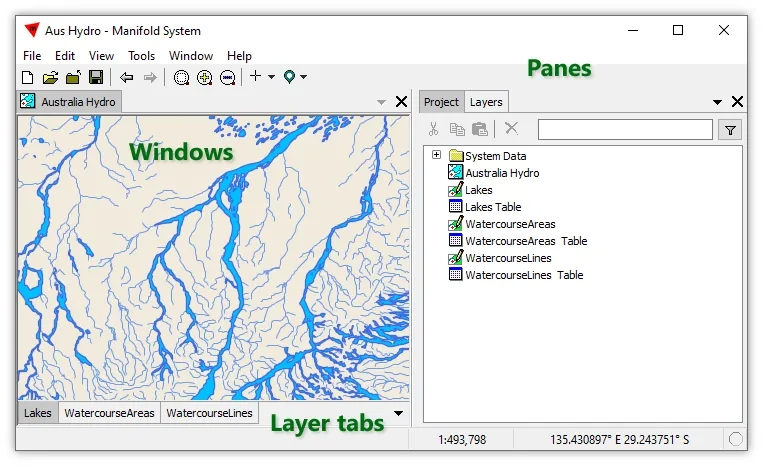Screen dimensions: 763x466
Task: Click the Paste icon in Project pane
Action: [x=480, y=129]
